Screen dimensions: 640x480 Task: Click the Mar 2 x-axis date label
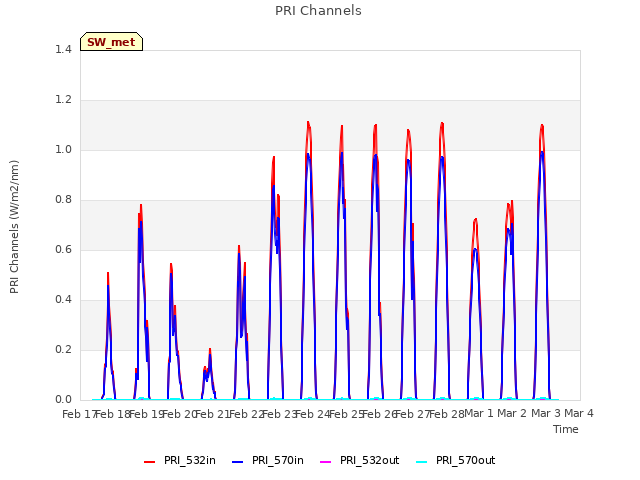(x=512, y=413)
